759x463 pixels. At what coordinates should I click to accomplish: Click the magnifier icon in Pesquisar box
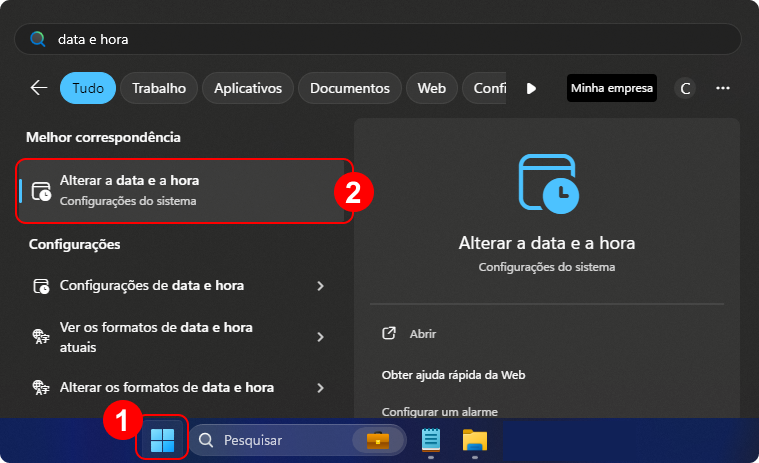tap(206, 440)
